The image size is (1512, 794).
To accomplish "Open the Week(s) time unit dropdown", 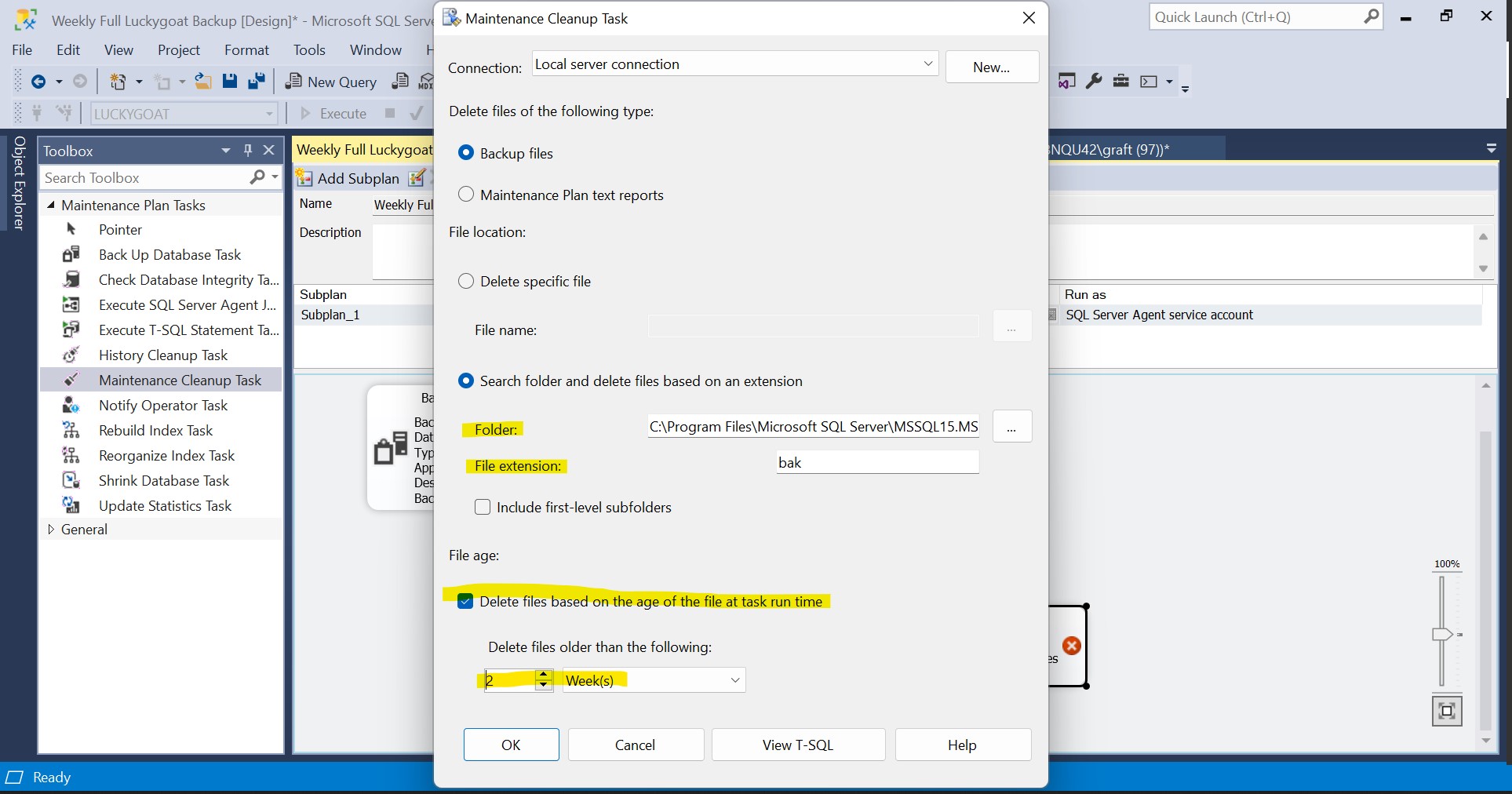I will (734, 680).
